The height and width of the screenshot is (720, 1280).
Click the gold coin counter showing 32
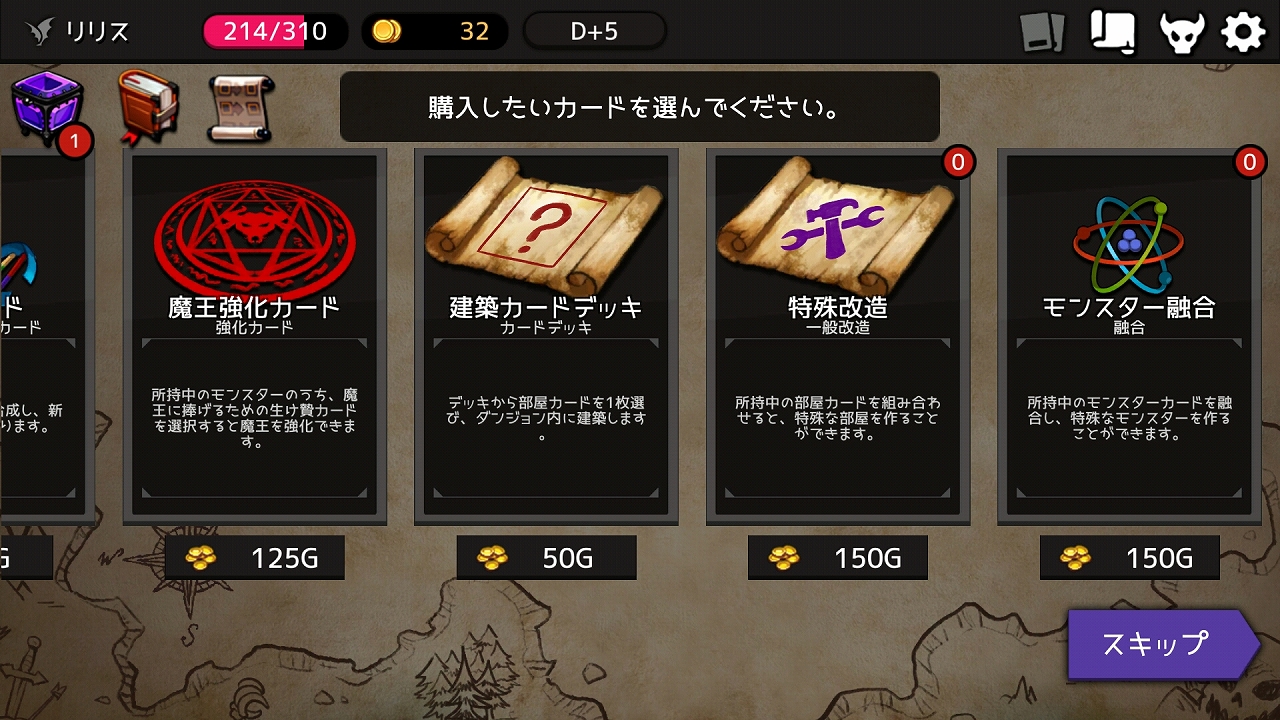[434, 31]
